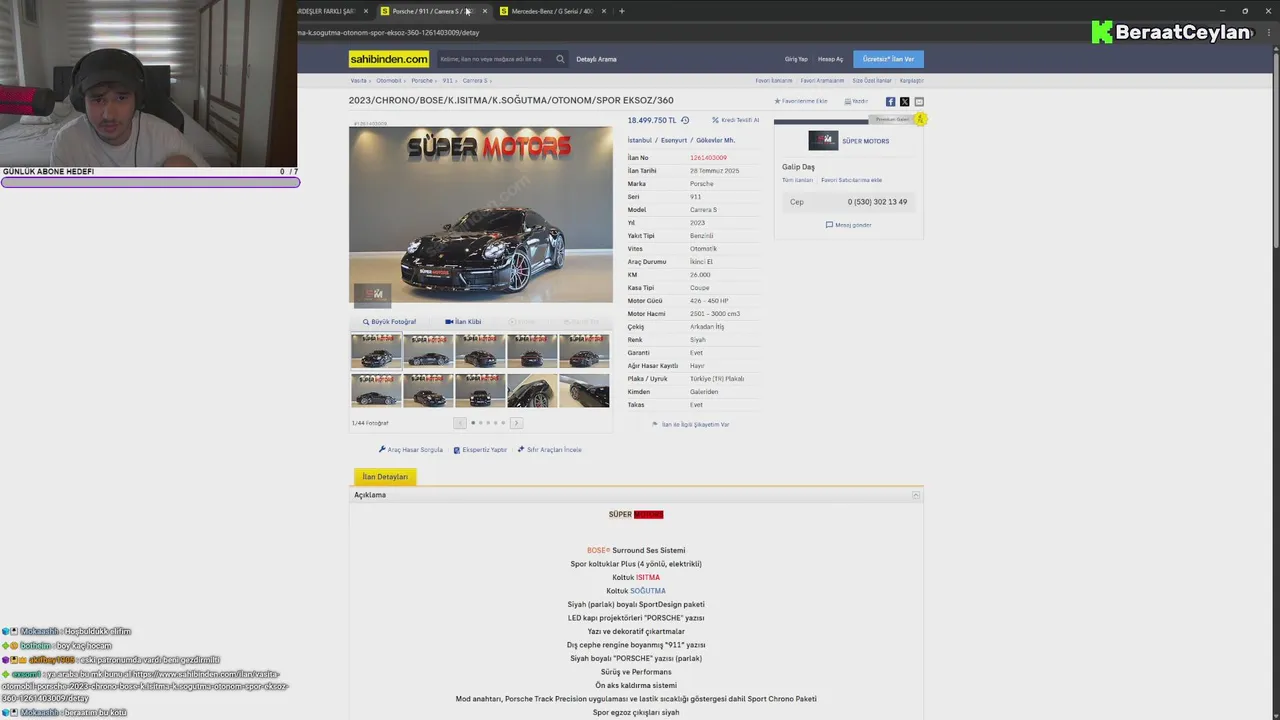The image size is (1280, 720).
Task: Click the Vasıta breadcrumb
Action: coord(358,80)
